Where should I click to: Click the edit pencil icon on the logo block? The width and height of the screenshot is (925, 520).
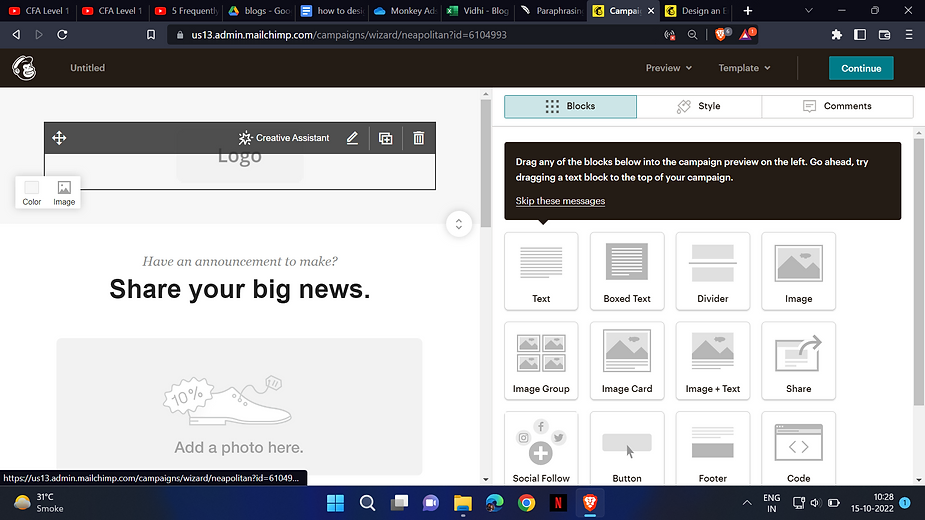click(x=352, y=138)
